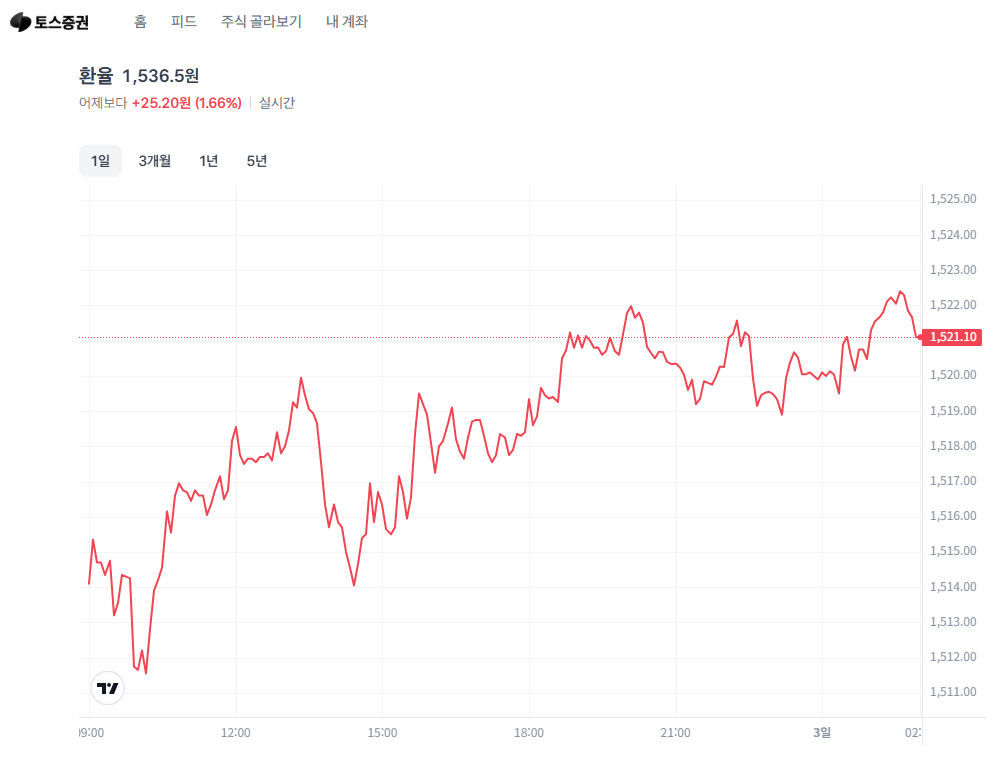Viewport: 1008px width, 758px height.
Task: Click the 18:00 time axis label
Action: coord(528,733)
